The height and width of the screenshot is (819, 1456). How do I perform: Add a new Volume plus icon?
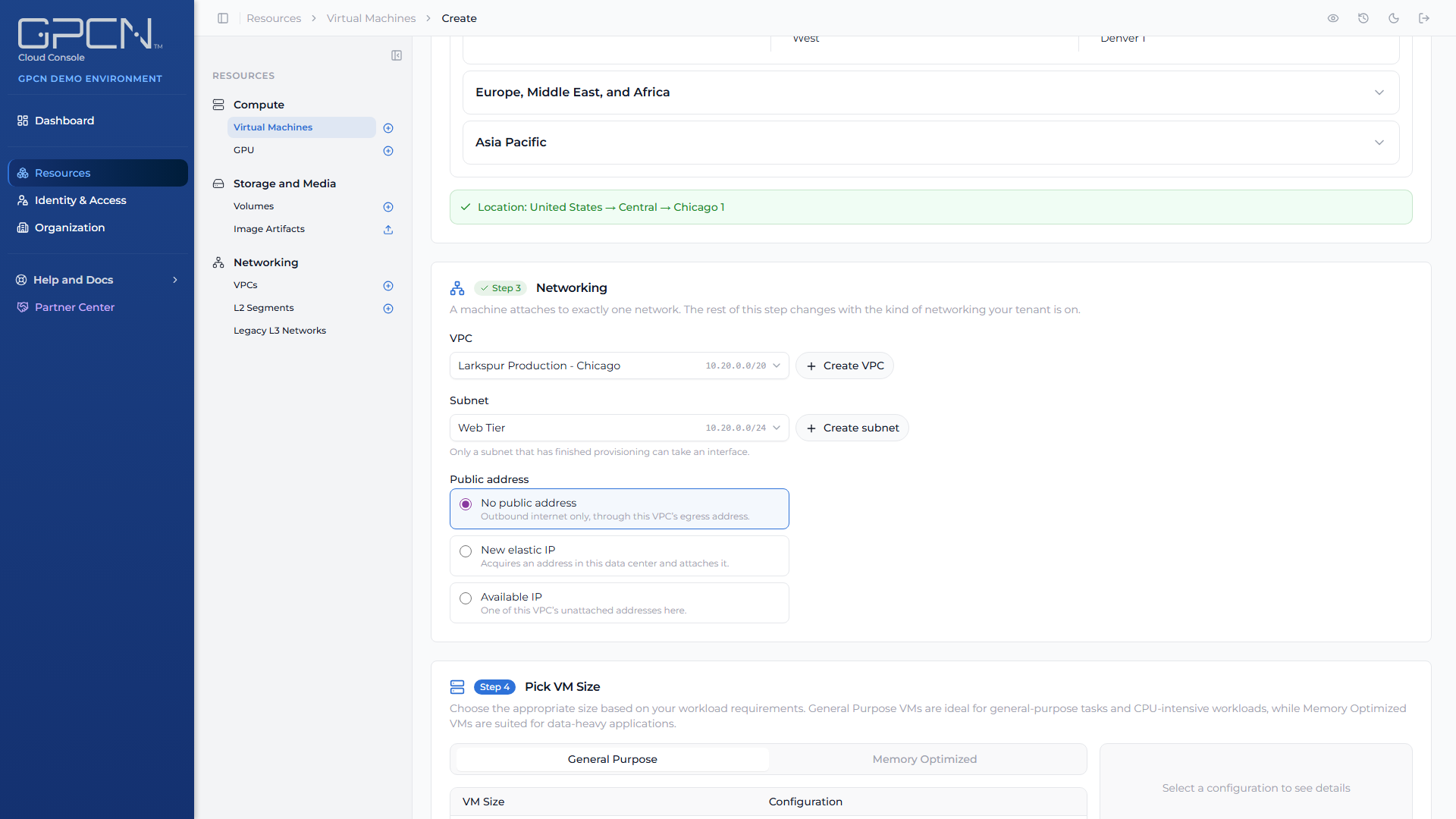click(x=388, y=207)
